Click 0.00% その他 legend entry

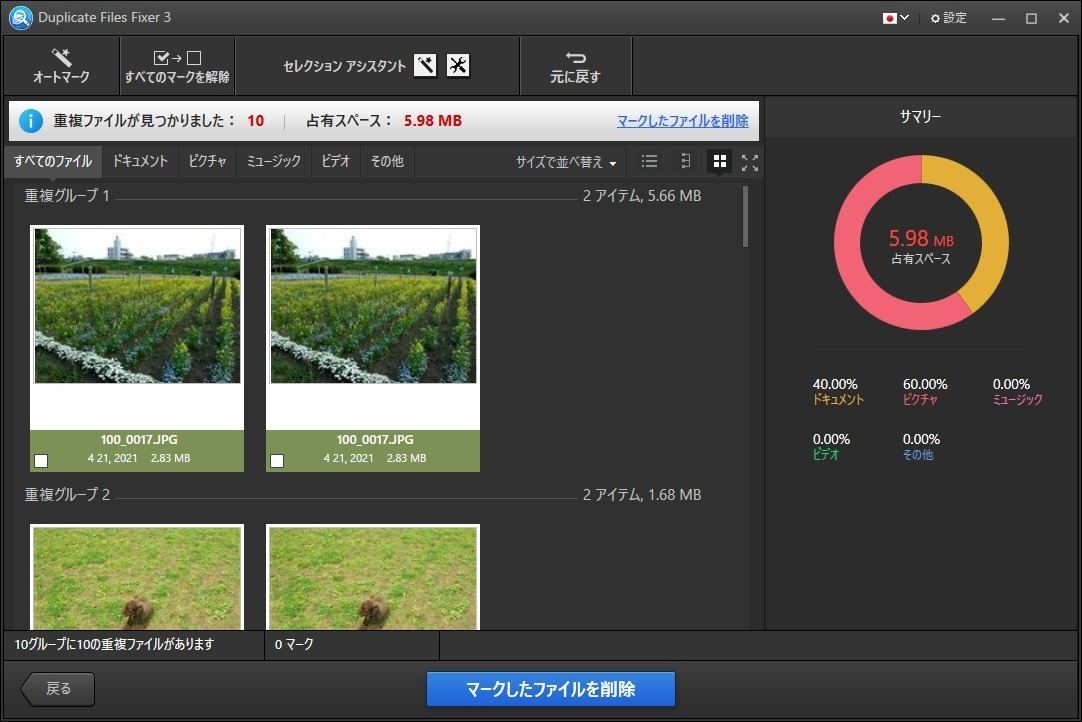(921, 447)
